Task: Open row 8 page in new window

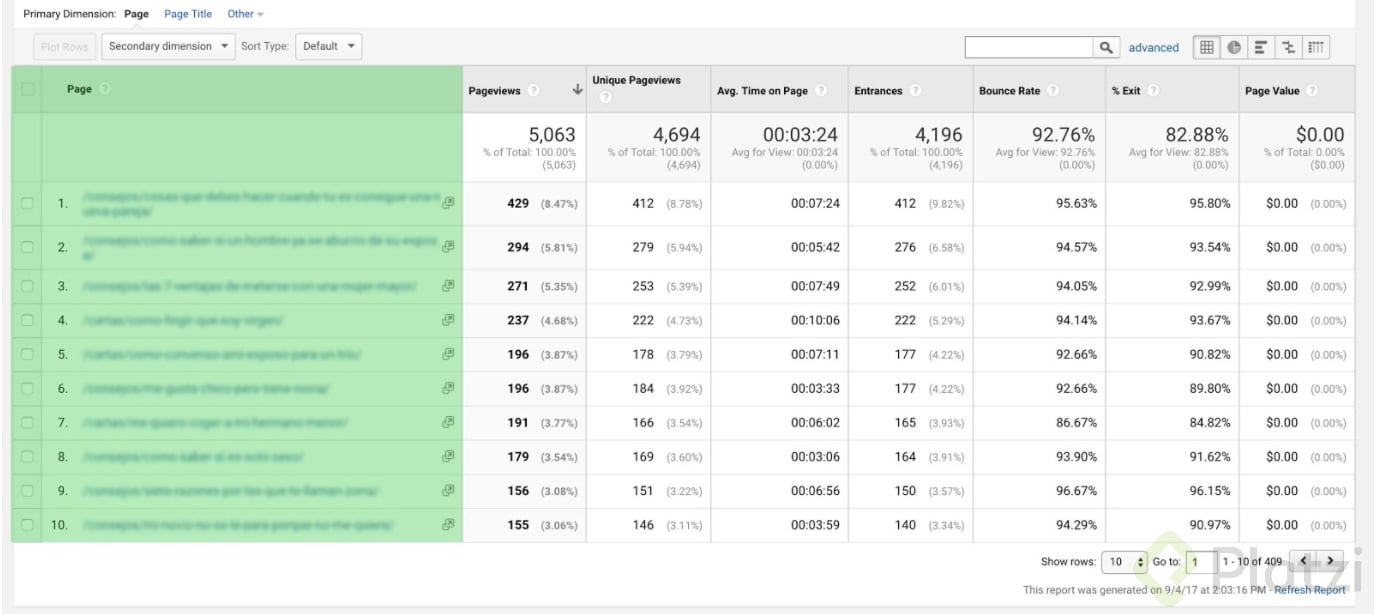Action: 448,456
